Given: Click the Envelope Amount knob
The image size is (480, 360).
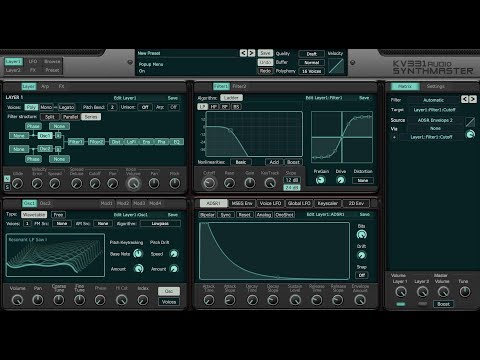Looking at the screenshot, I should click(x=360, y=300).
